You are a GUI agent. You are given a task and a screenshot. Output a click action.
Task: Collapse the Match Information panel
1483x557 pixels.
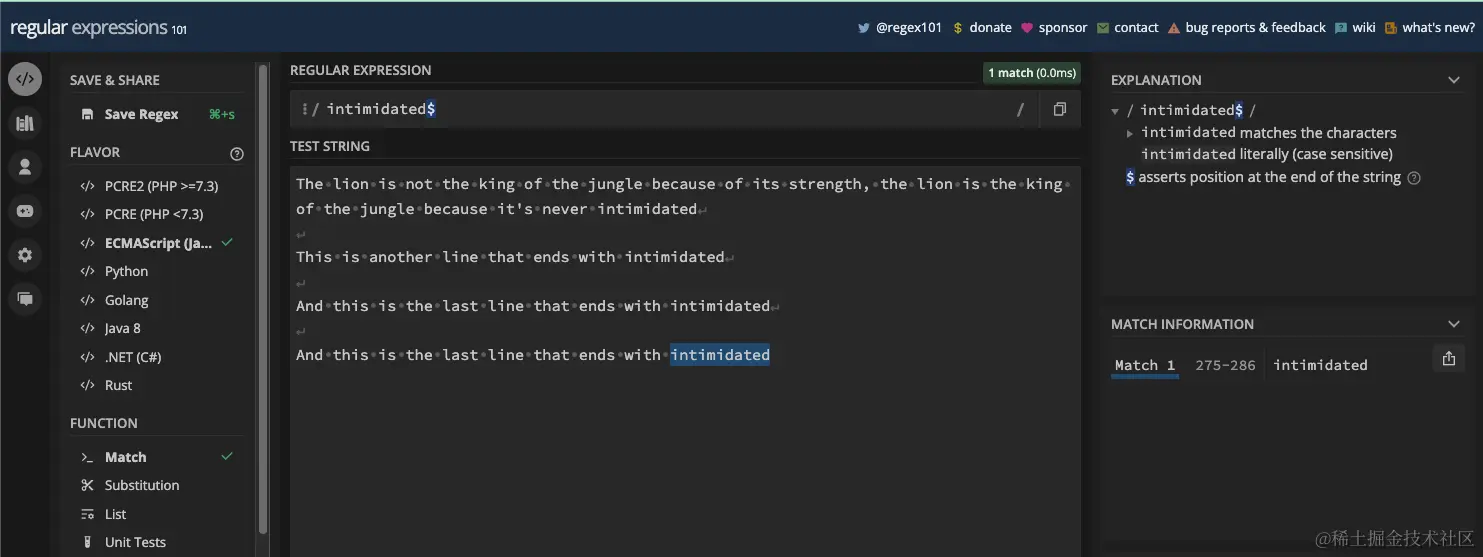tap(1454, 324)
